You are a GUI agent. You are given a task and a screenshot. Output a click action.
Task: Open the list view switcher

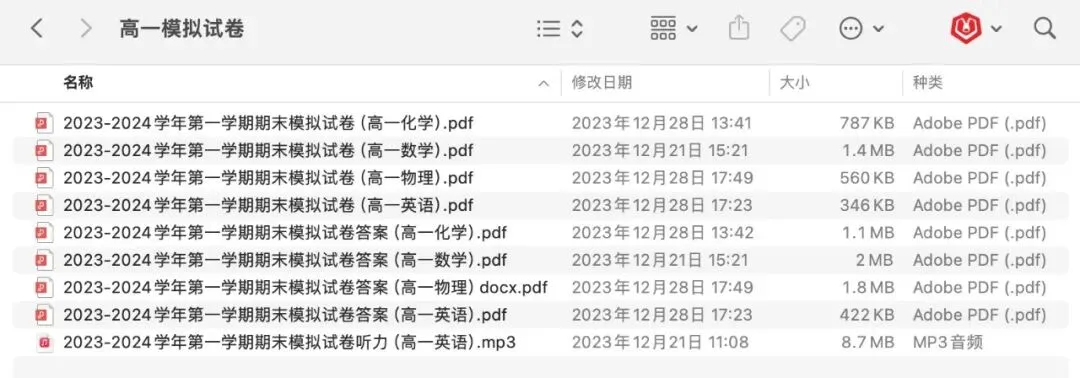560,28
